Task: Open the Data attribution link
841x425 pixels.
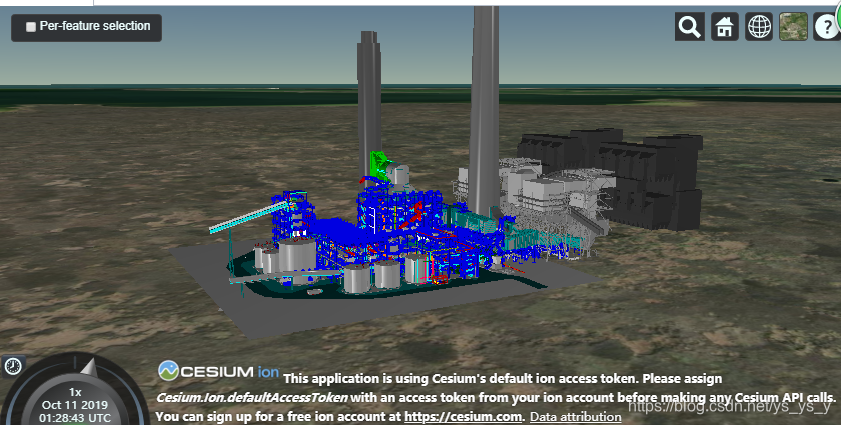Action: [575, 417]
